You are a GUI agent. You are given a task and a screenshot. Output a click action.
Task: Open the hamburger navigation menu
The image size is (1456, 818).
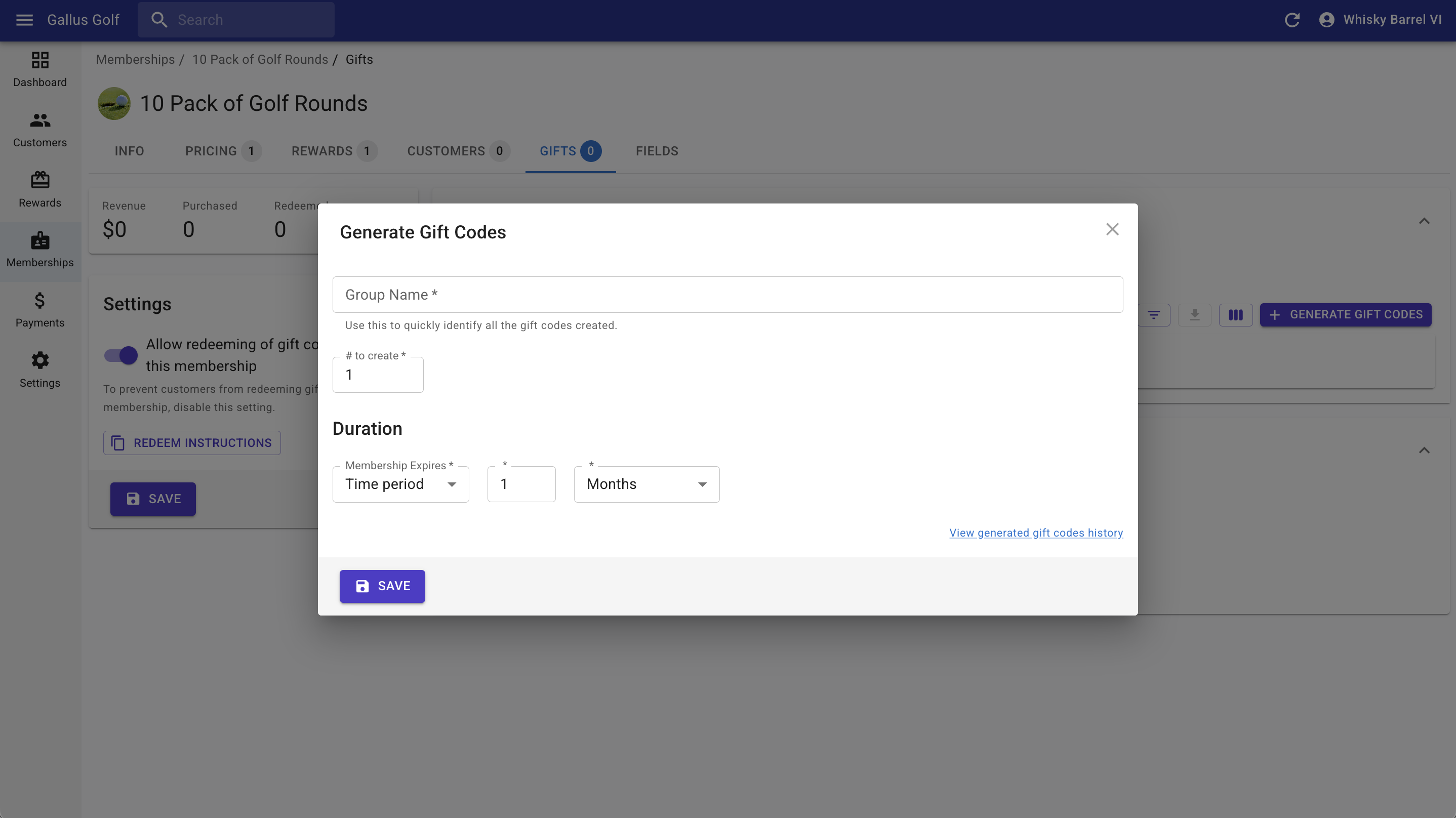tap(24, 20)
